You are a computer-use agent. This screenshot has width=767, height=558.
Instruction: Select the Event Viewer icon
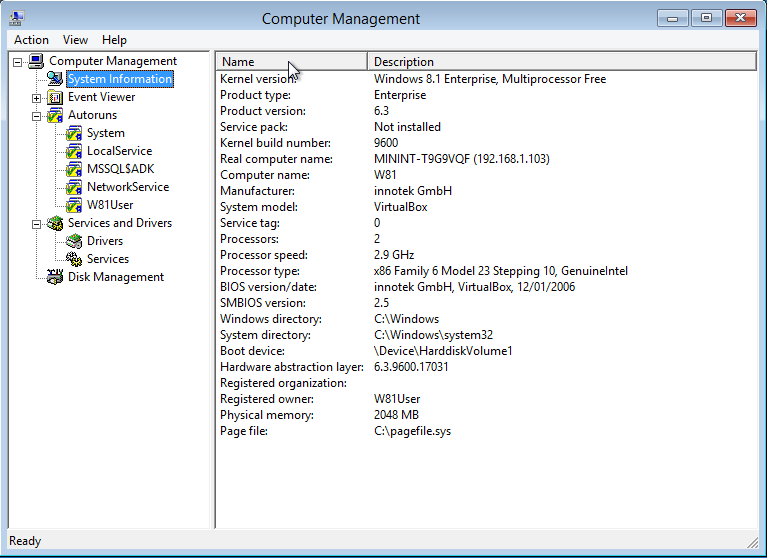pos(55,97)
